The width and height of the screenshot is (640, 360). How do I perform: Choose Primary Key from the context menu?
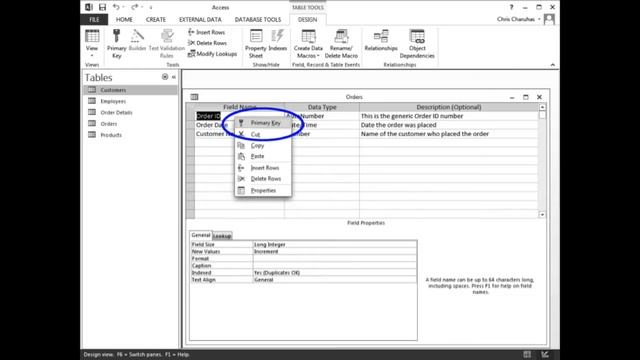coord(263,123)
